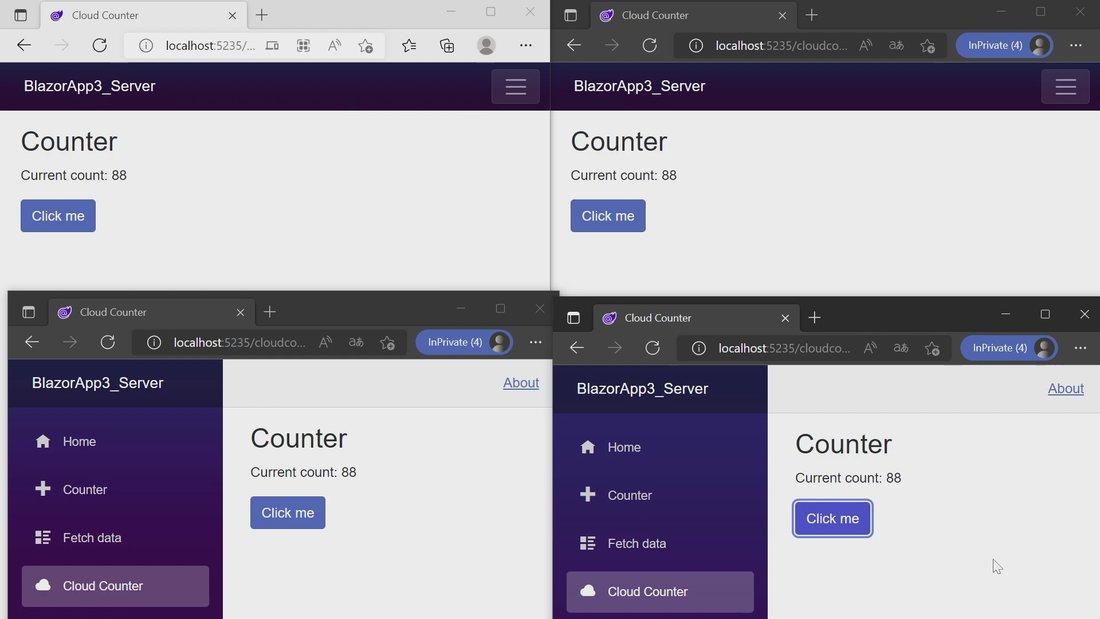1100x619 pixels.
Task: Favorite this page in top-right window
Action: coord(927,46)
